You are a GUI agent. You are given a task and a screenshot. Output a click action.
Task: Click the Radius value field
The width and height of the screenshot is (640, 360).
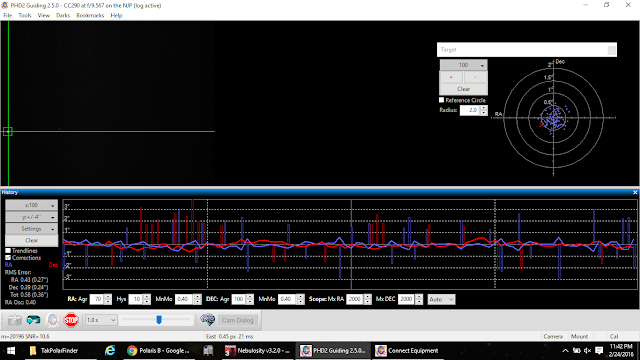coord(470,110)
